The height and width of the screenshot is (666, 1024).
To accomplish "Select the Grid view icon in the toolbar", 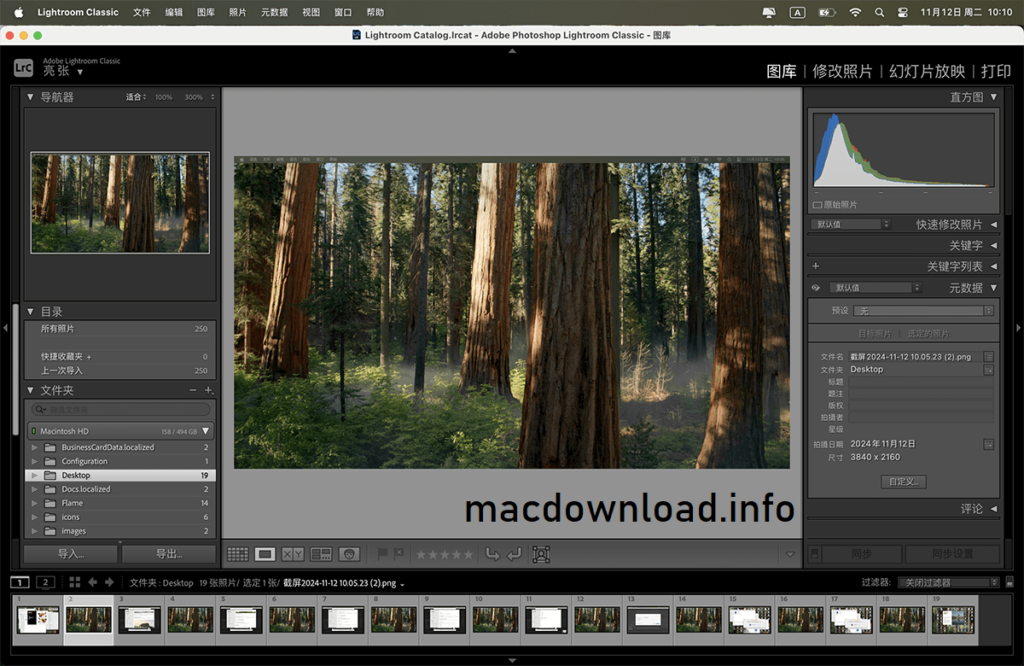I will pos(237,553).
